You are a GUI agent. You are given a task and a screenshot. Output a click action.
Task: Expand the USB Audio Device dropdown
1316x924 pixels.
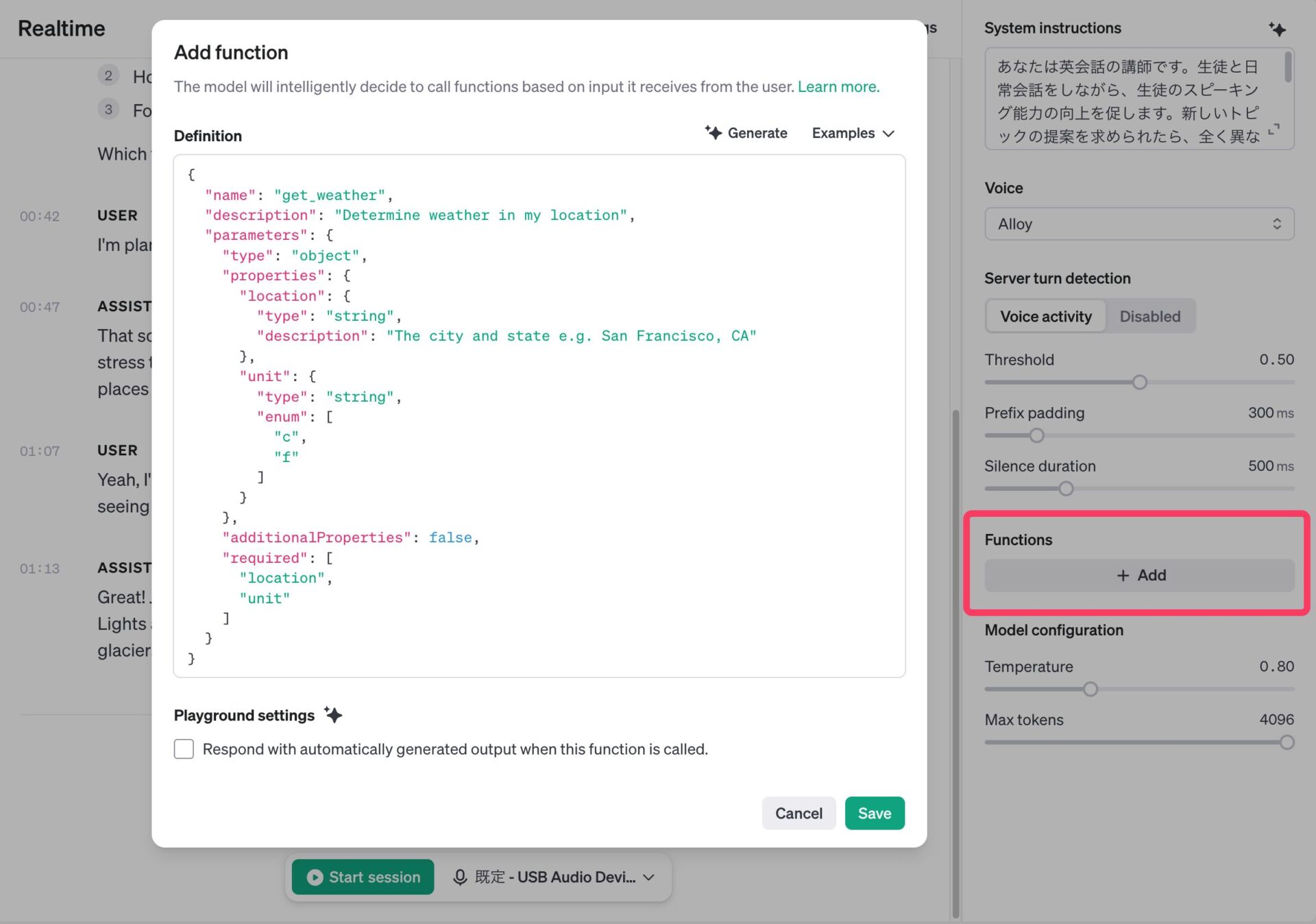point(648,877)
